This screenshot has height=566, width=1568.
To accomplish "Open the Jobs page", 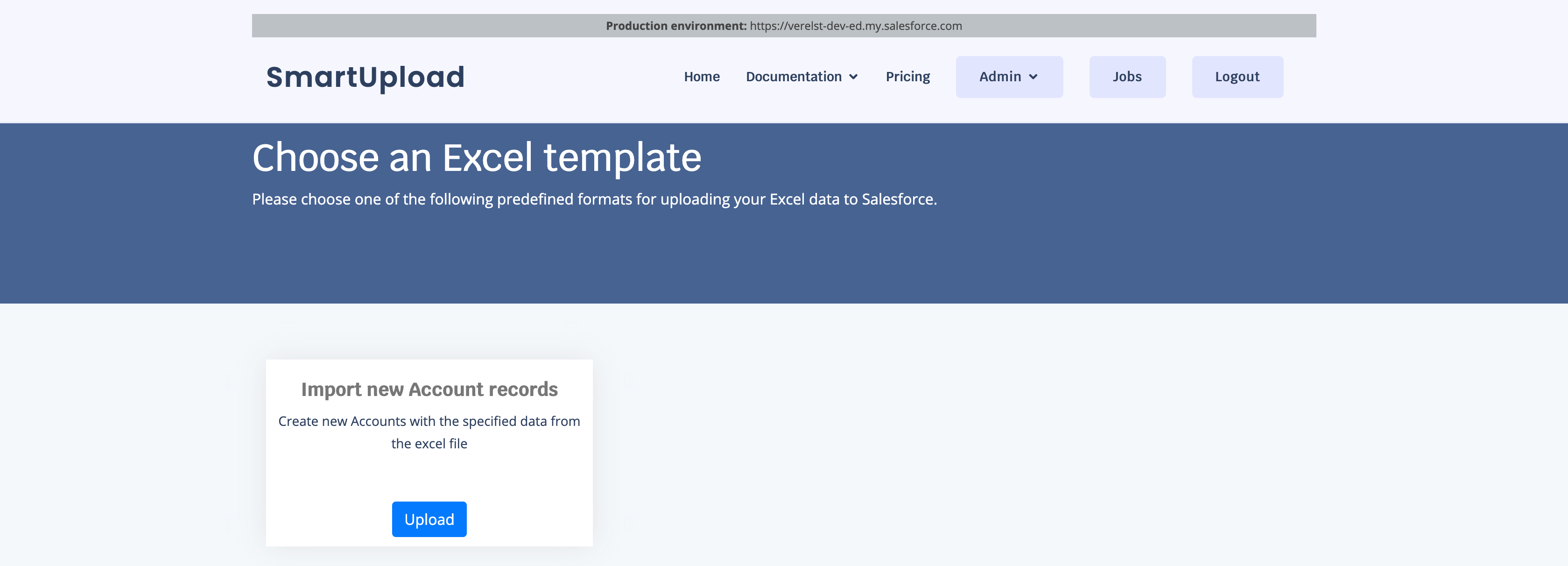I will coord(1127,77).
